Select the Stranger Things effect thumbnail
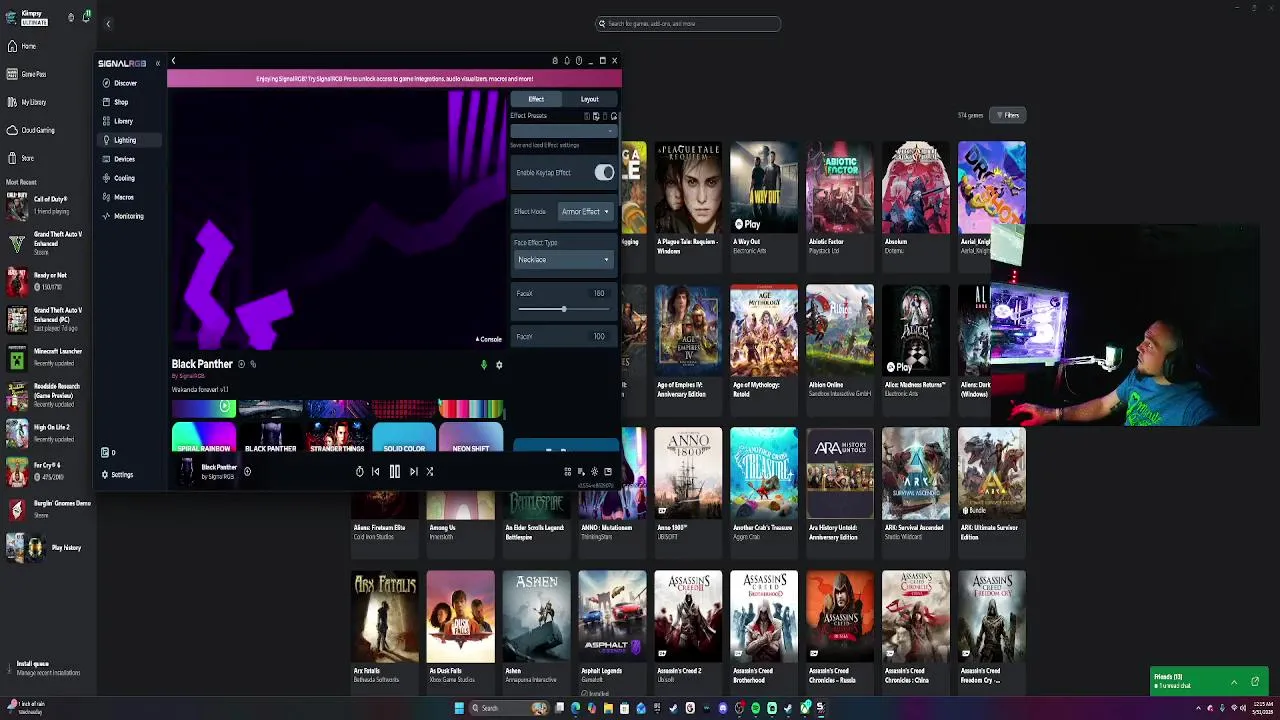This screenshot has height=720, width=1280. point(337,438)
